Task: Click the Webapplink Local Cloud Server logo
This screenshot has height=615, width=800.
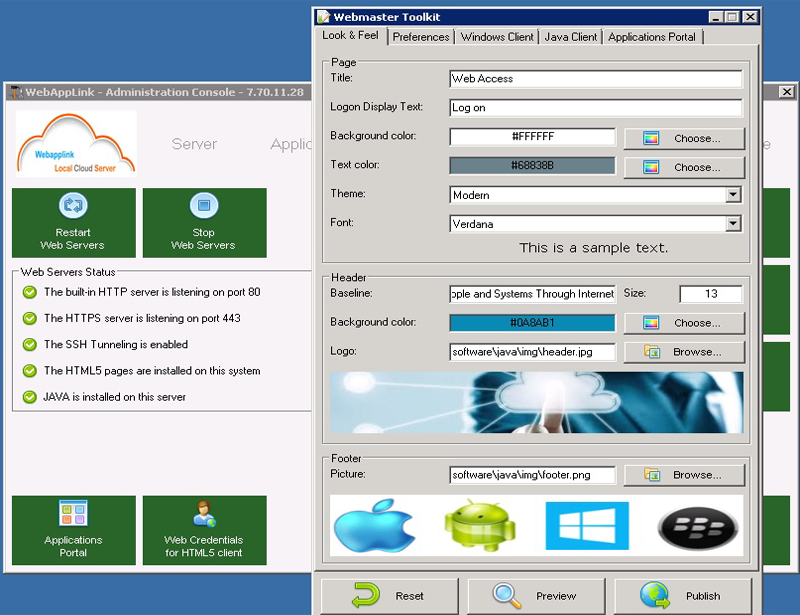Action: tap(77, 144)
